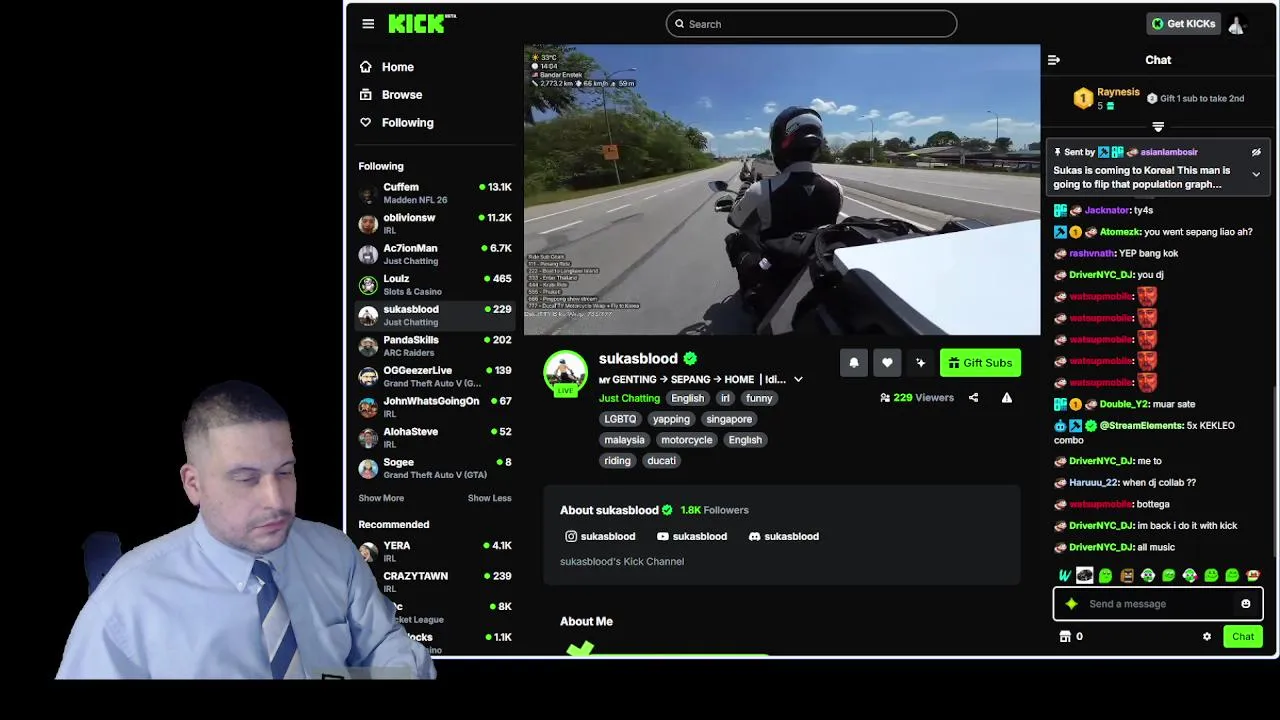
Task: Insert the brown angry face emote
Action: pyautogui.click(x=1127, y=576)
